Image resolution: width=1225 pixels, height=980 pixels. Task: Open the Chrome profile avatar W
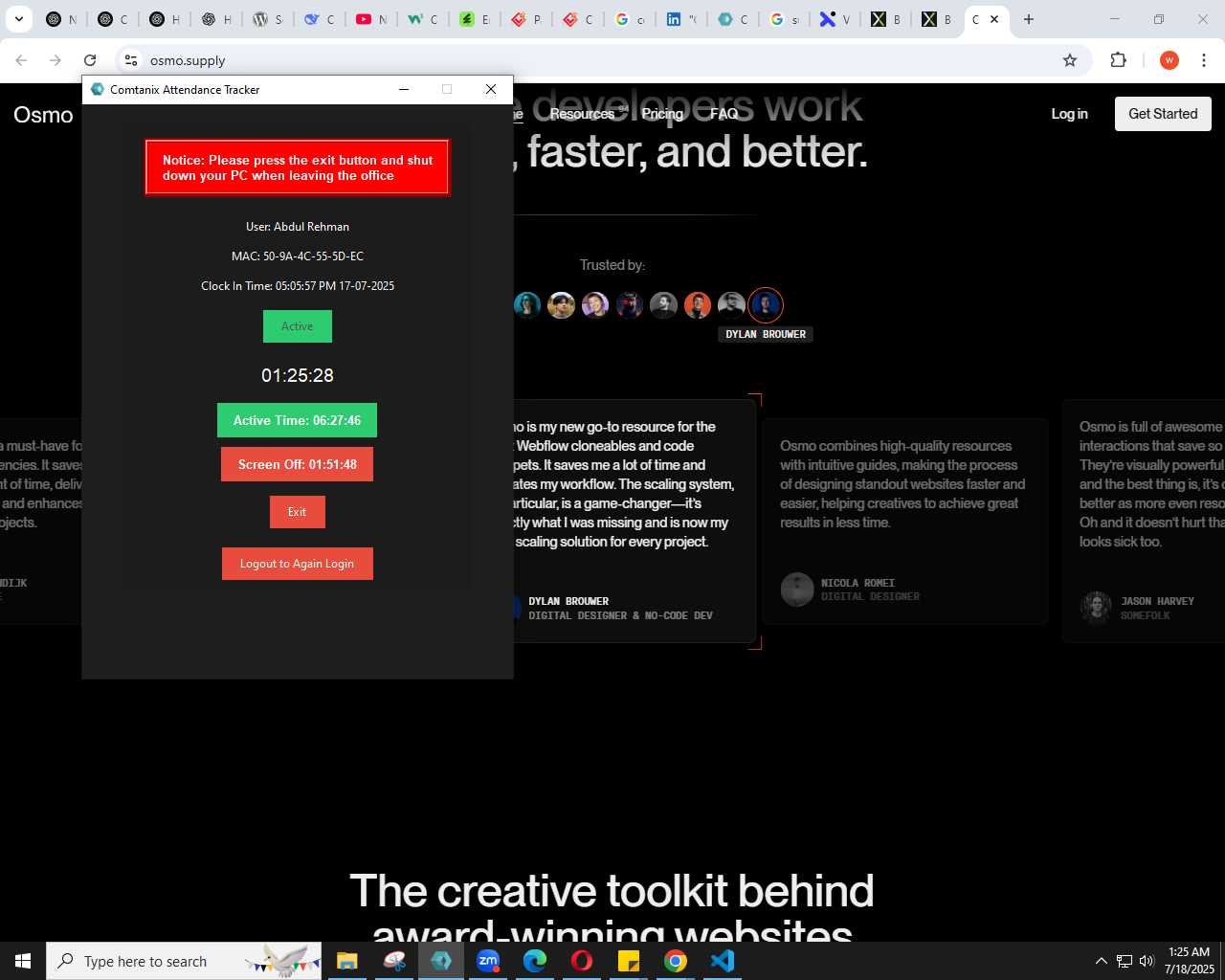tap(1169, 60)
